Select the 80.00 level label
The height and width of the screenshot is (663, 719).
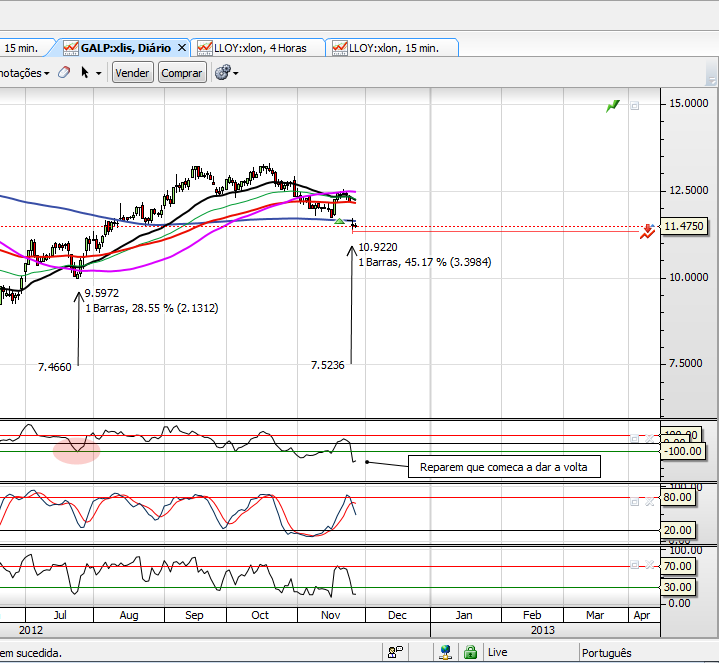point(677,497)
